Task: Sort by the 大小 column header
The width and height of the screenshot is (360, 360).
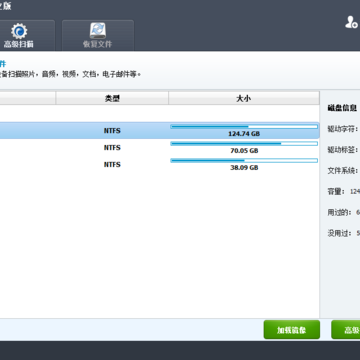Action: pyautogui.click(x=244, y=98)
